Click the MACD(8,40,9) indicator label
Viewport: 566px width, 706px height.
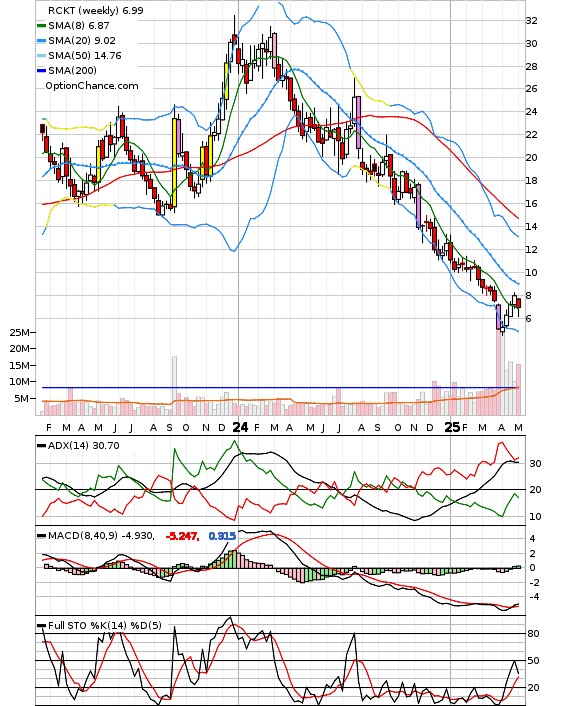coord(101,536)
